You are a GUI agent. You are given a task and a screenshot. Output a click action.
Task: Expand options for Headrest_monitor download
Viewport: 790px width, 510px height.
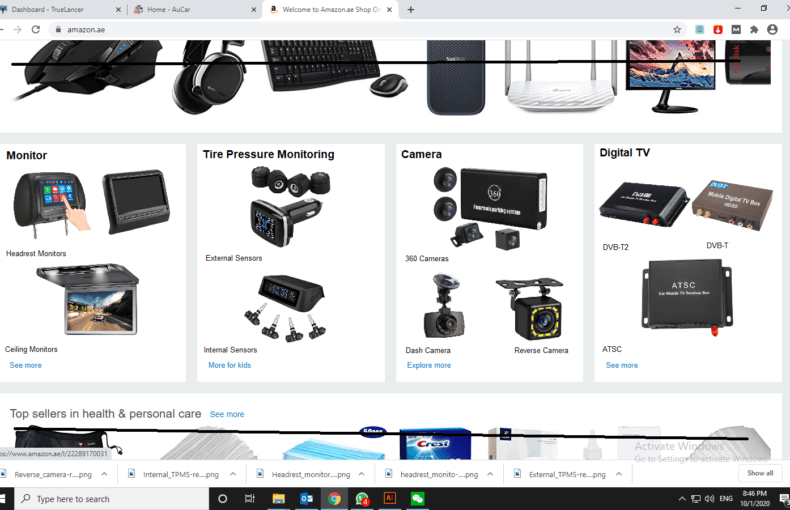[362, 474]
